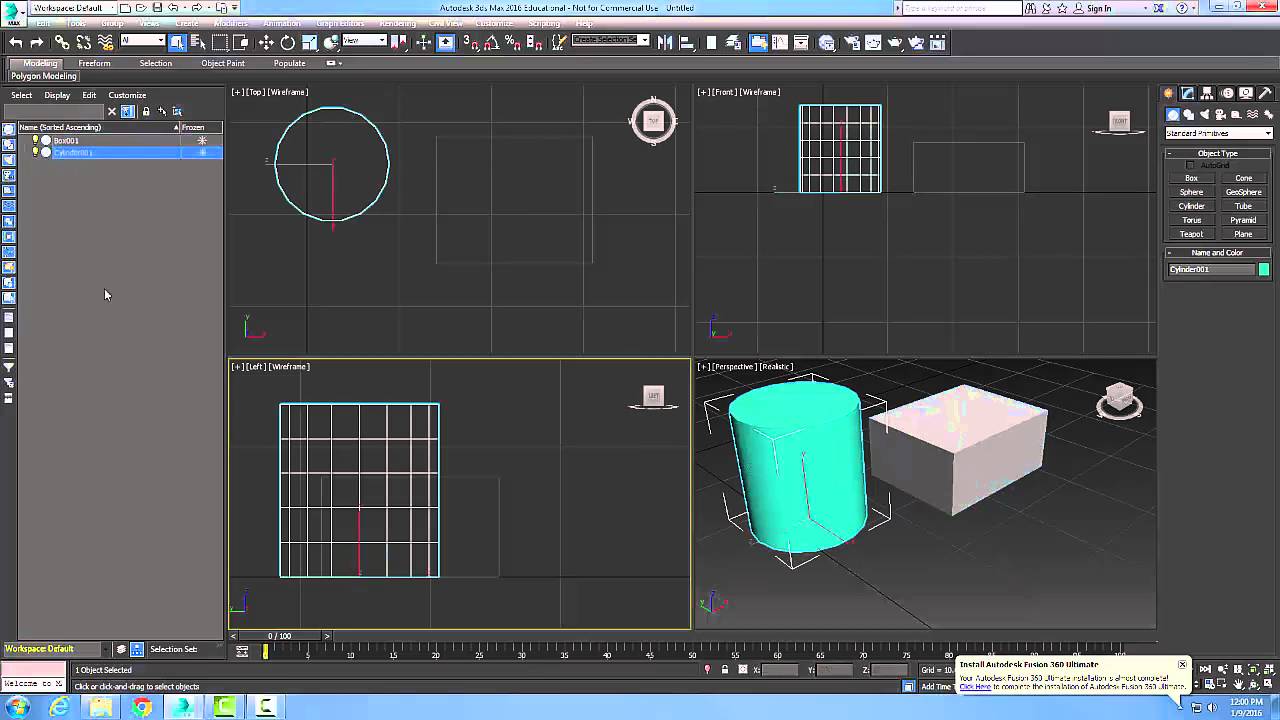
Task: Choose the Rectangular Selection Region tool
Action: click(220, 42)
